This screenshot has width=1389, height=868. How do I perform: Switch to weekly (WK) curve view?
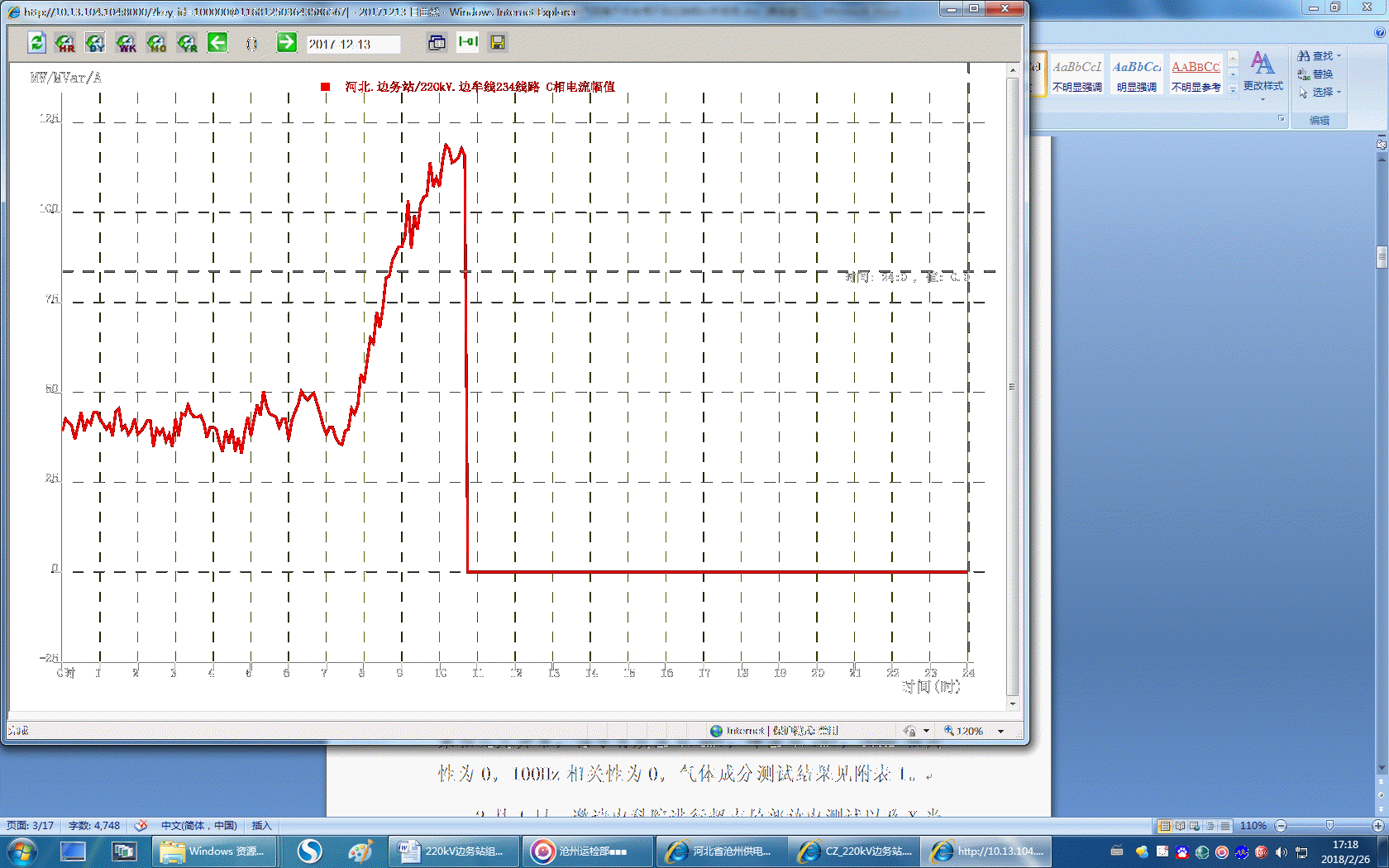[x=126, y=42]
